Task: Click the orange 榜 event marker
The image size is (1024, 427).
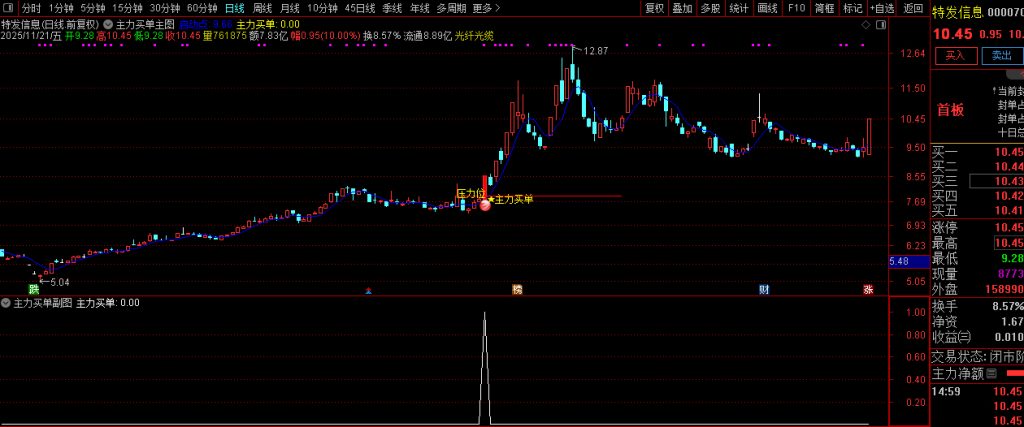Action: [x=517, y=289]
